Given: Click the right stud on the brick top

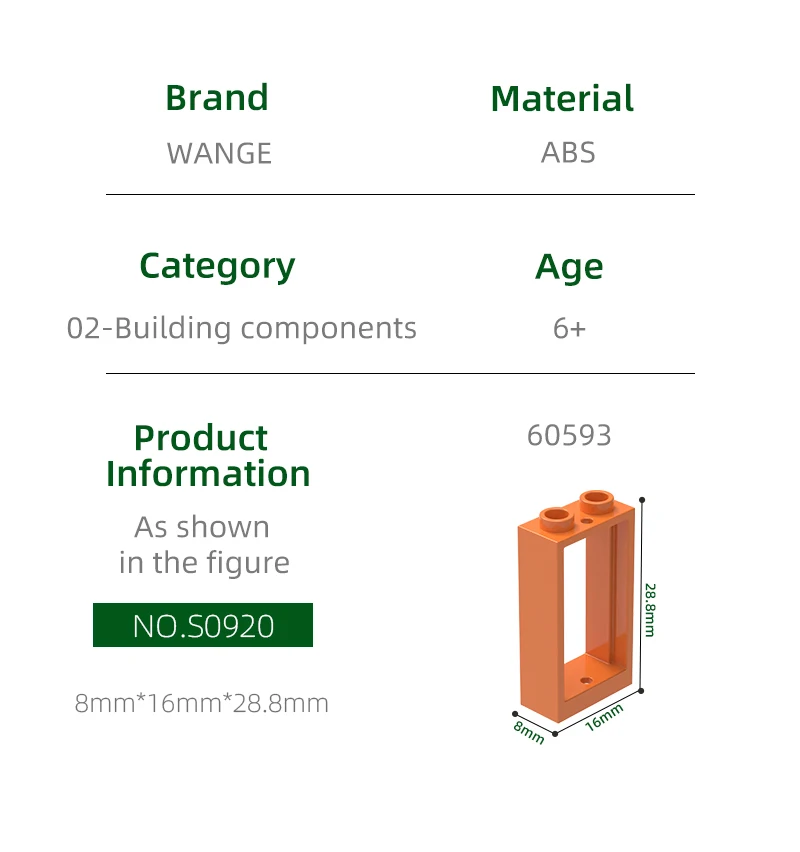Looking at the screenshot, I should [597, 498].
